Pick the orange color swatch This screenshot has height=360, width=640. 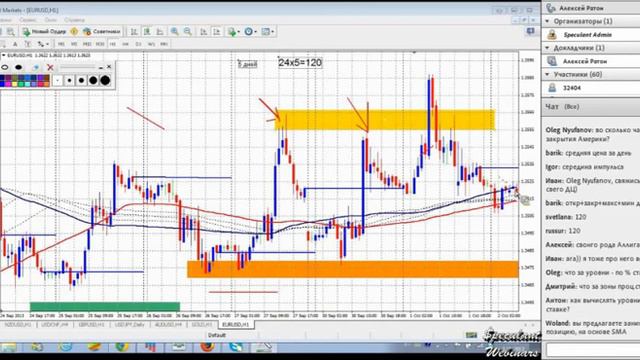pos(47,84)
